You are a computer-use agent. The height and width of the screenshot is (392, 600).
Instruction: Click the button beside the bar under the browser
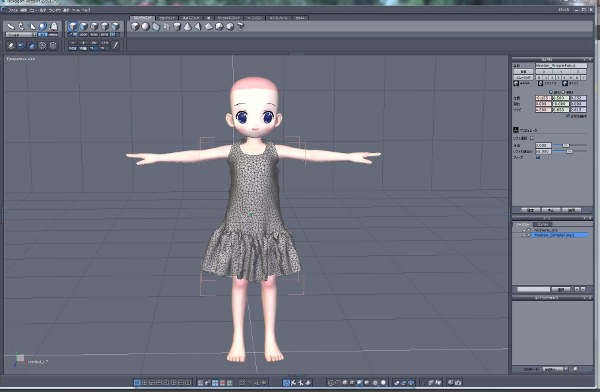pos(561,289)
